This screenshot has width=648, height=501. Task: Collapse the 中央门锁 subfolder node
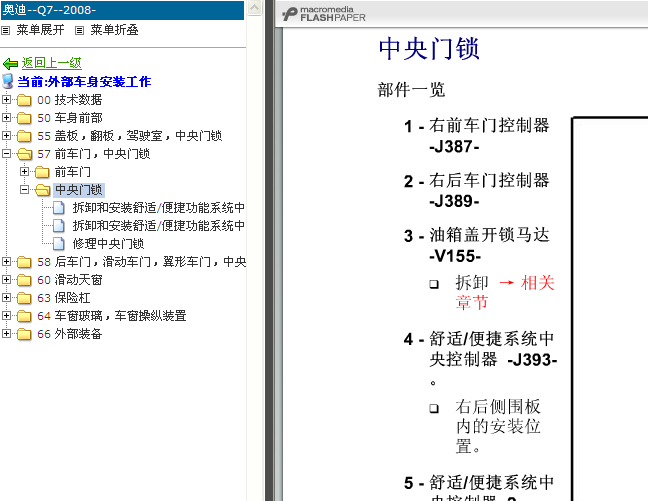(24, 190)
